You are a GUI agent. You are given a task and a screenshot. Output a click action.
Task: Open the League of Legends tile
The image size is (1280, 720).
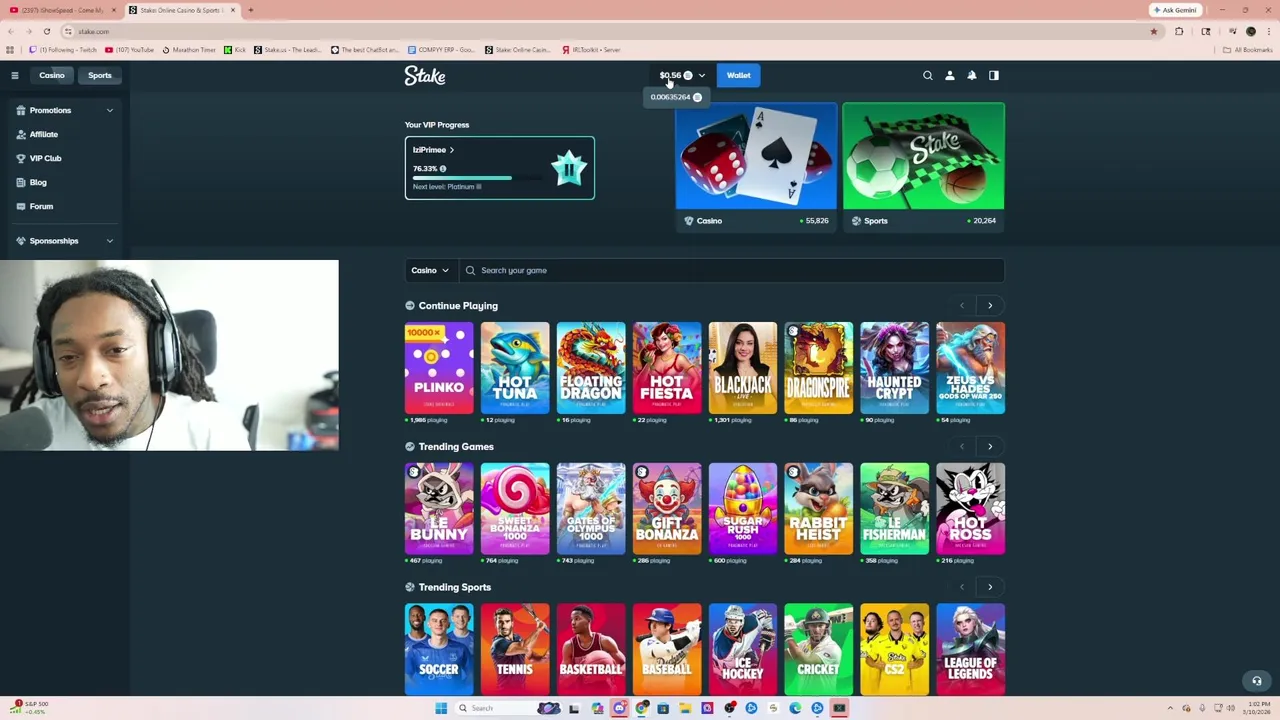[x=971, y=649]
